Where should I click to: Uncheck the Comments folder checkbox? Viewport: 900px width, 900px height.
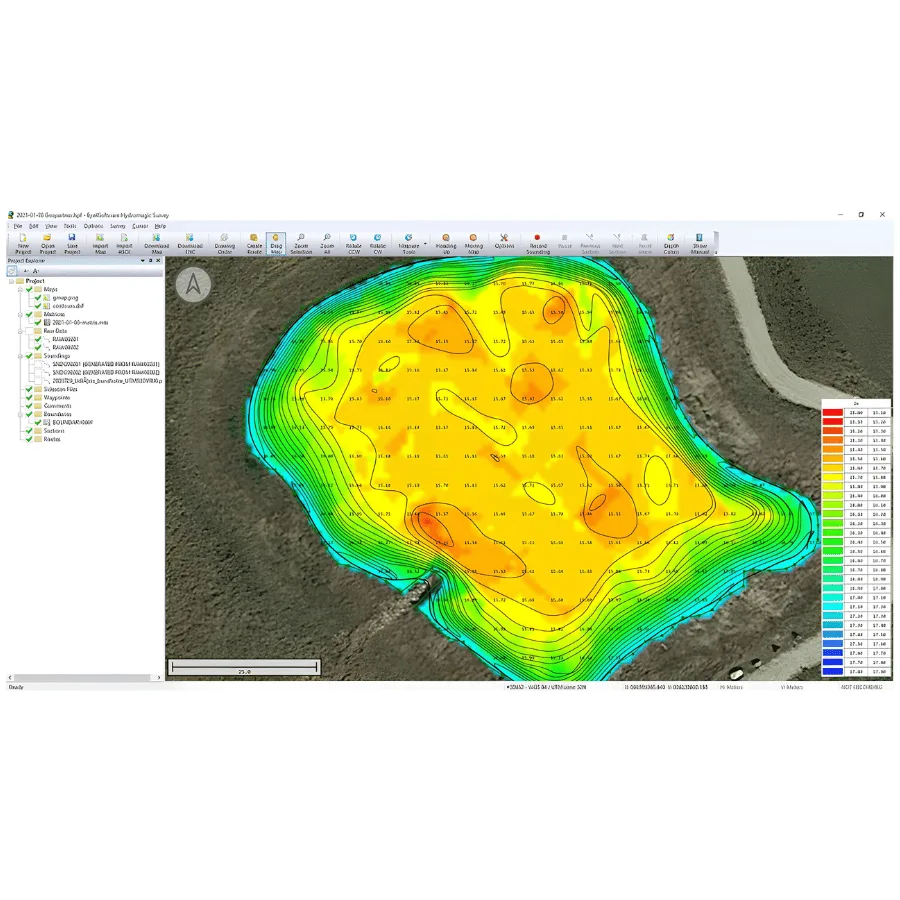29,406
